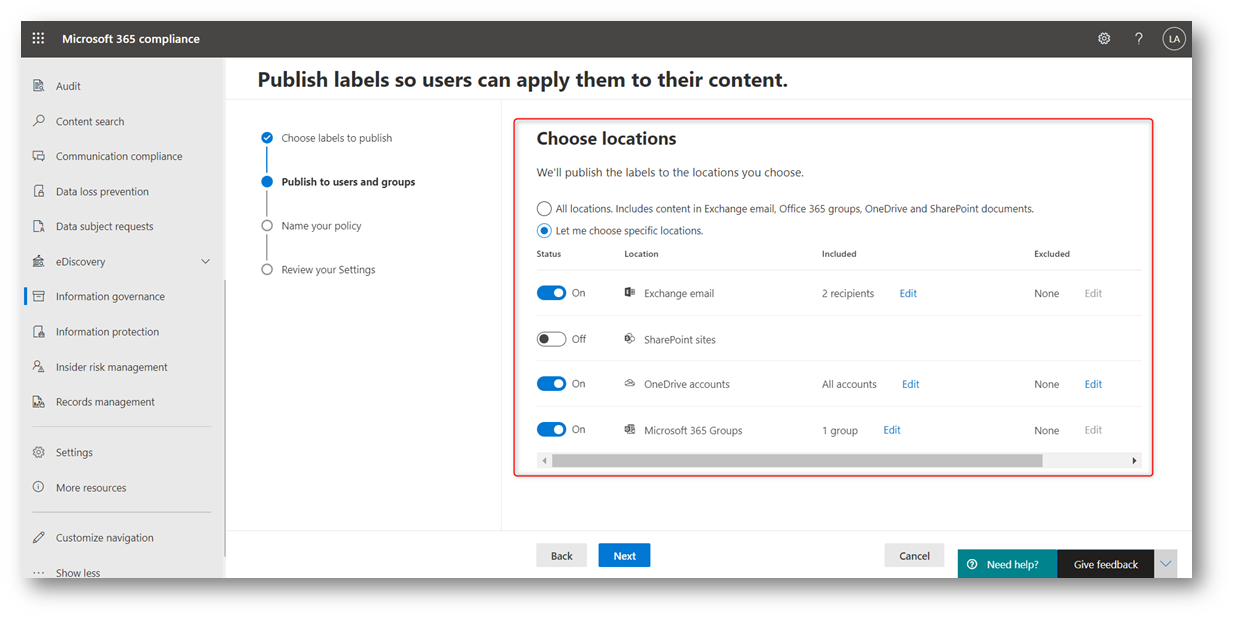Open More resources in the sidebar
1234x620 pixels.
[91, 487]
